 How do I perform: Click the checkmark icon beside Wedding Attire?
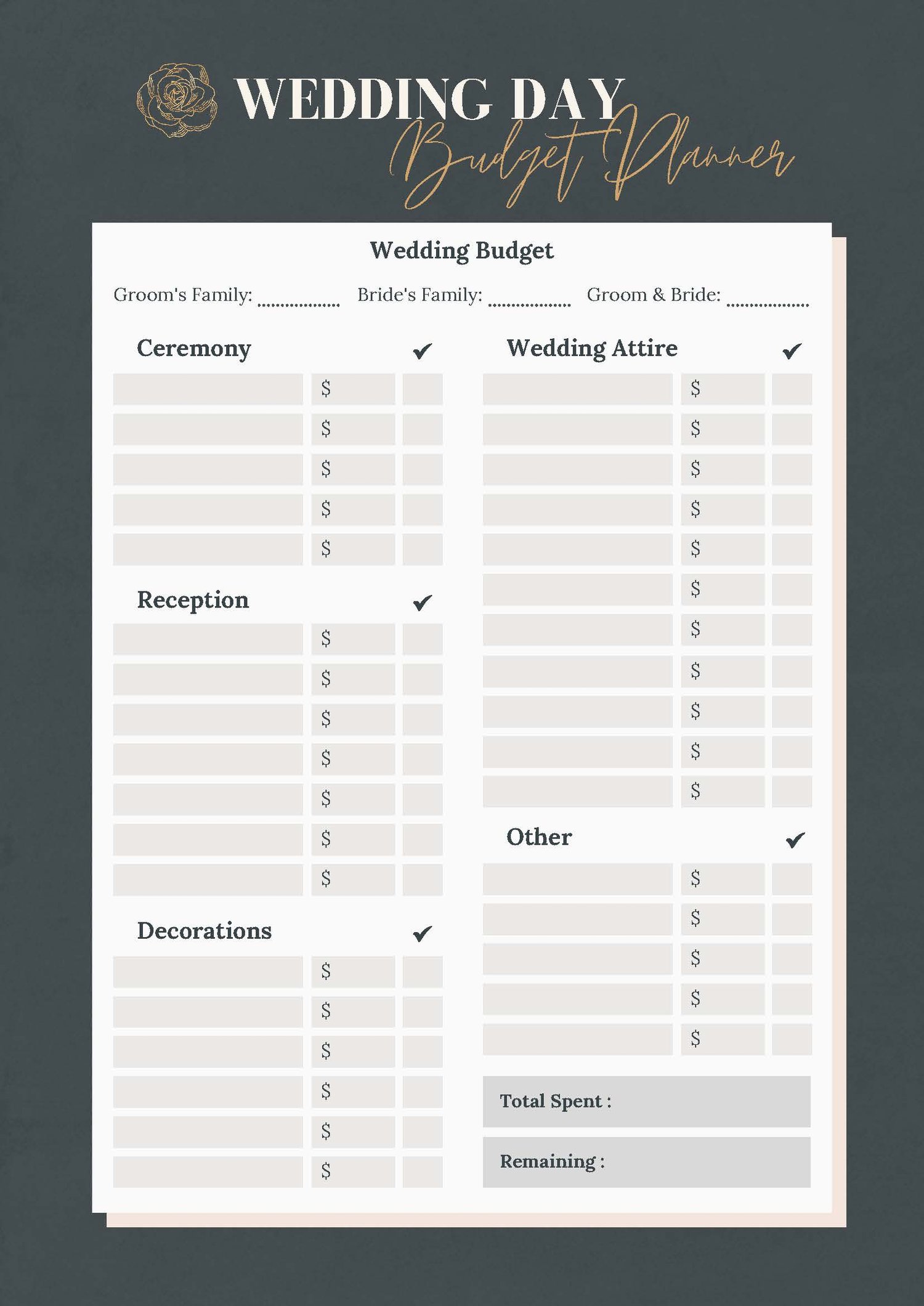[x=792, y=351]
